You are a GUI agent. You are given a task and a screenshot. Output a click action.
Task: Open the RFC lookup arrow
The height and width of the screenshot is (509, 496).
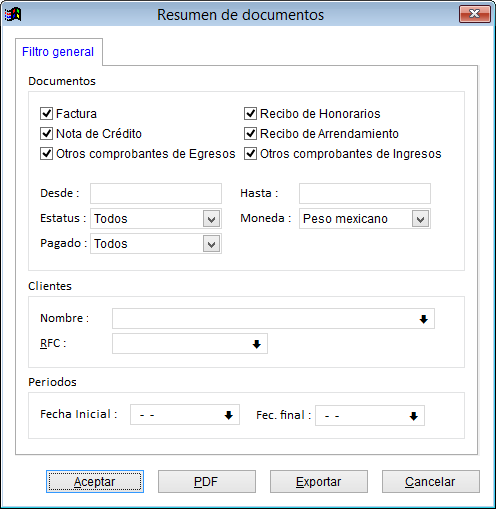point(256,344)
